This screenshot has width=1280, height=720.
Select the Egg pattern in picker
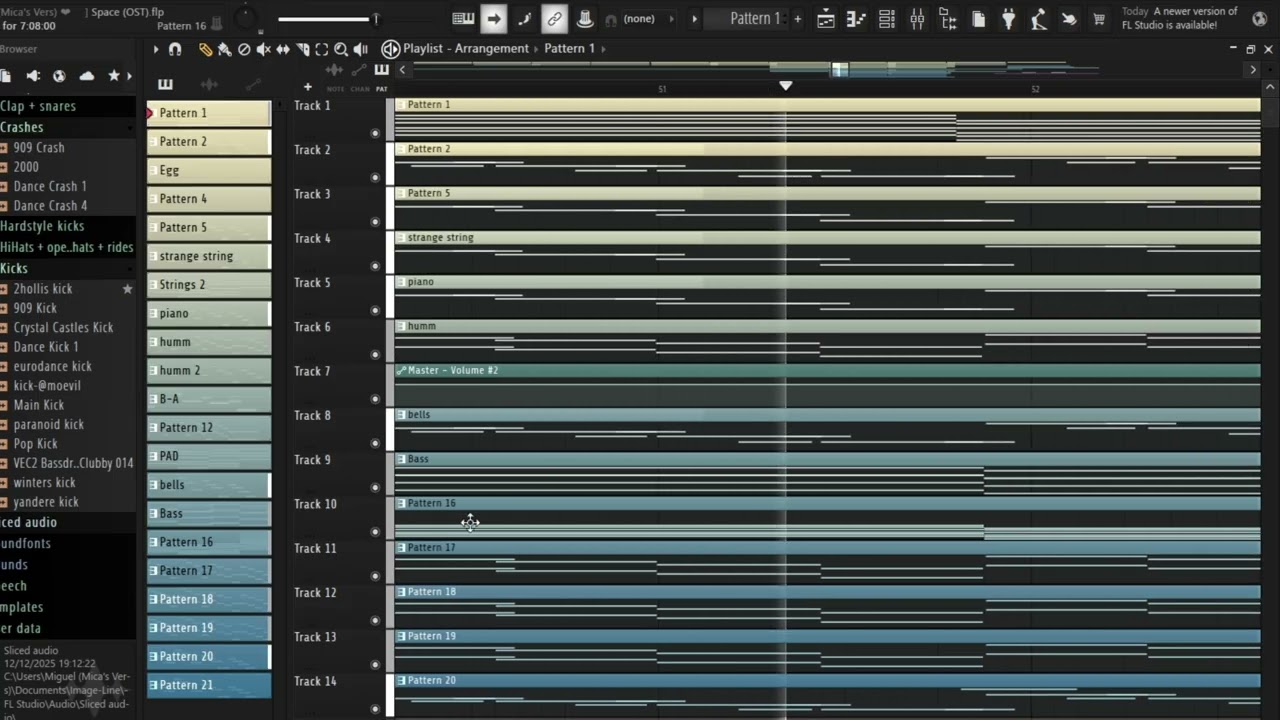click(x=209, y=170)
